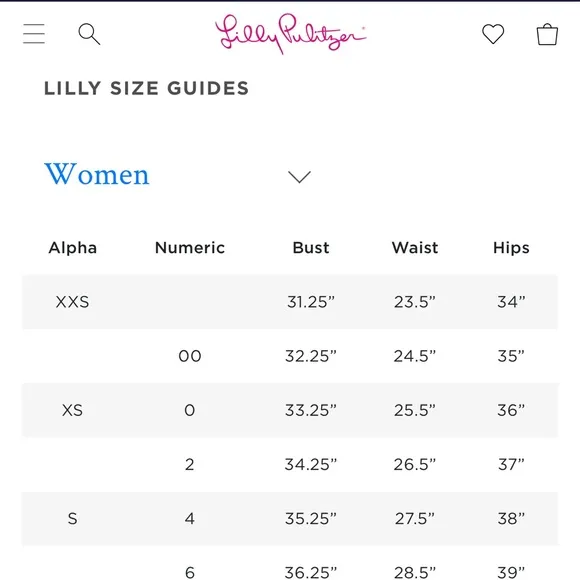This screenshot has width=580, height=580.
Task: Select the numeric size 00 cell
Action: pyautogui.click(x=190, y=356)
